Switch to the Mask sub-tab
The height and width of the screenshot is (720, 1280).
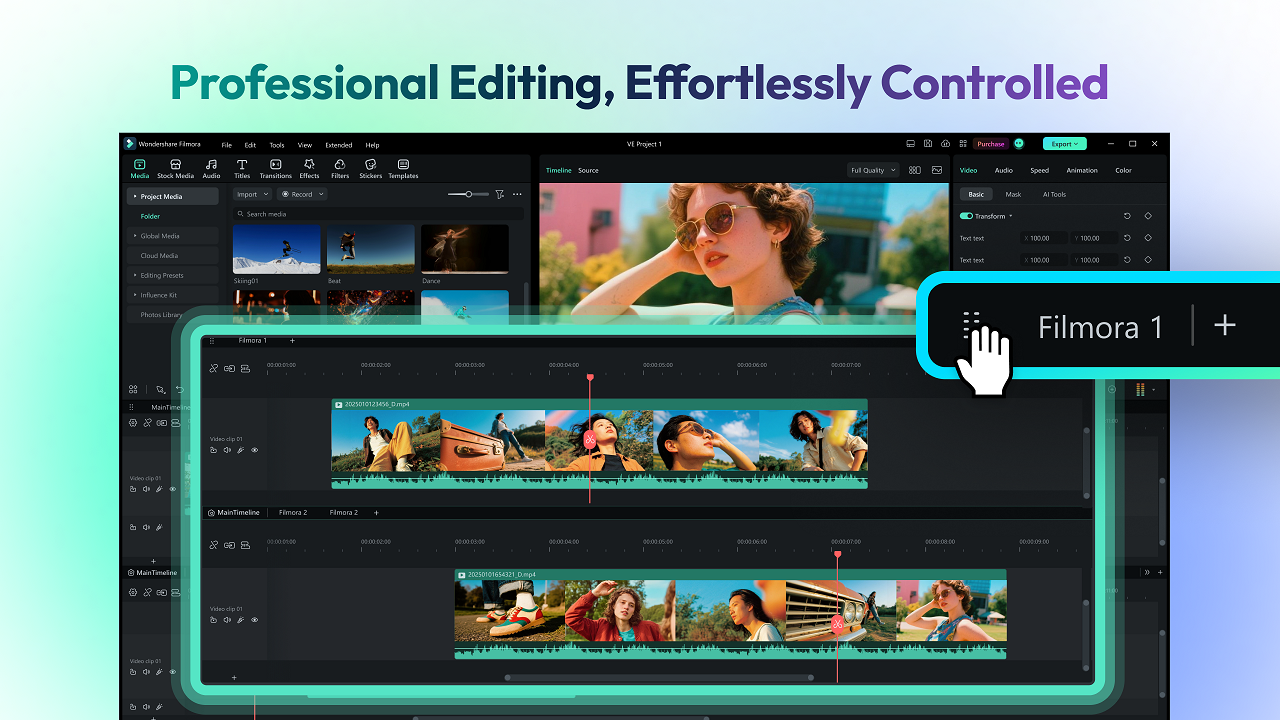[1013, 194]
